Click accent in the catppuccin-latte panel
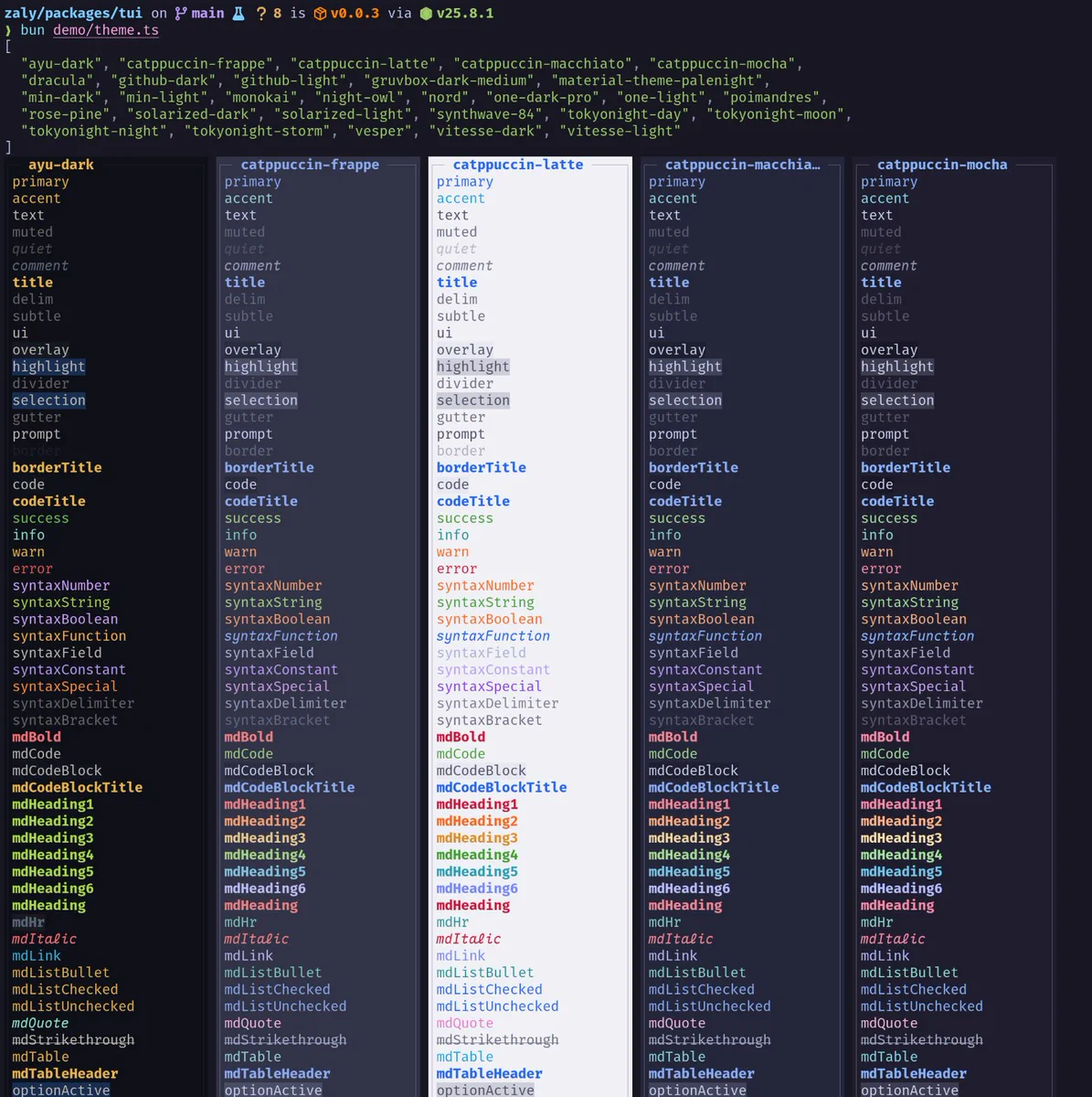The height and width of the screenshot is (1097, 1092). click(x=461, y=198)
